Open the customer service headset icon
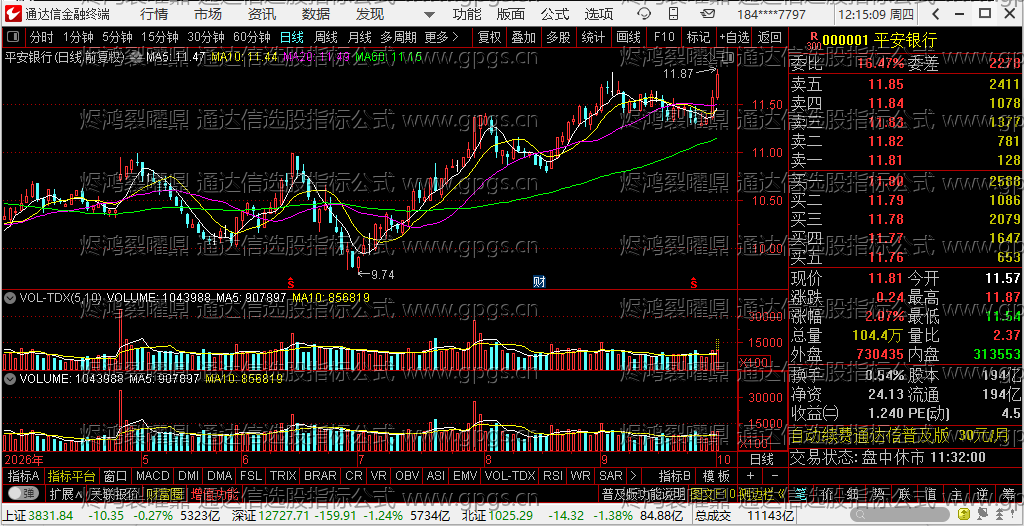Screen dimensions: 1024x526 click(644, 14)
